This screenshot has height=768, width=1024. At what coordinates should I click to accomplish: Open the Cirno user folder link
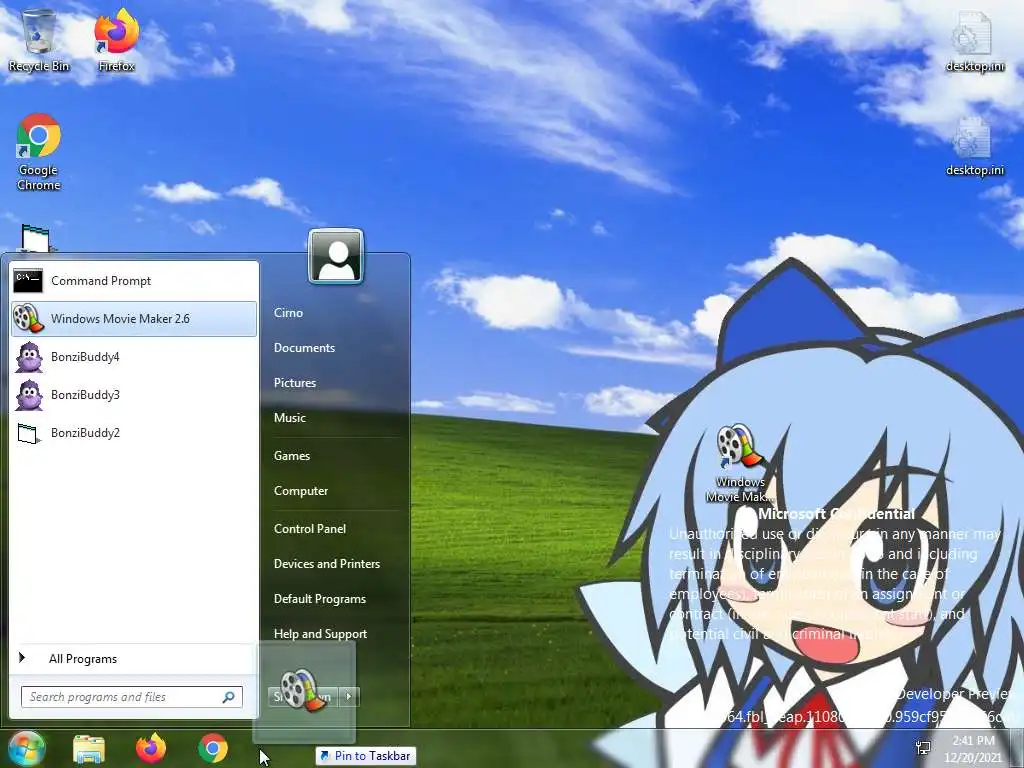point(288,313)
